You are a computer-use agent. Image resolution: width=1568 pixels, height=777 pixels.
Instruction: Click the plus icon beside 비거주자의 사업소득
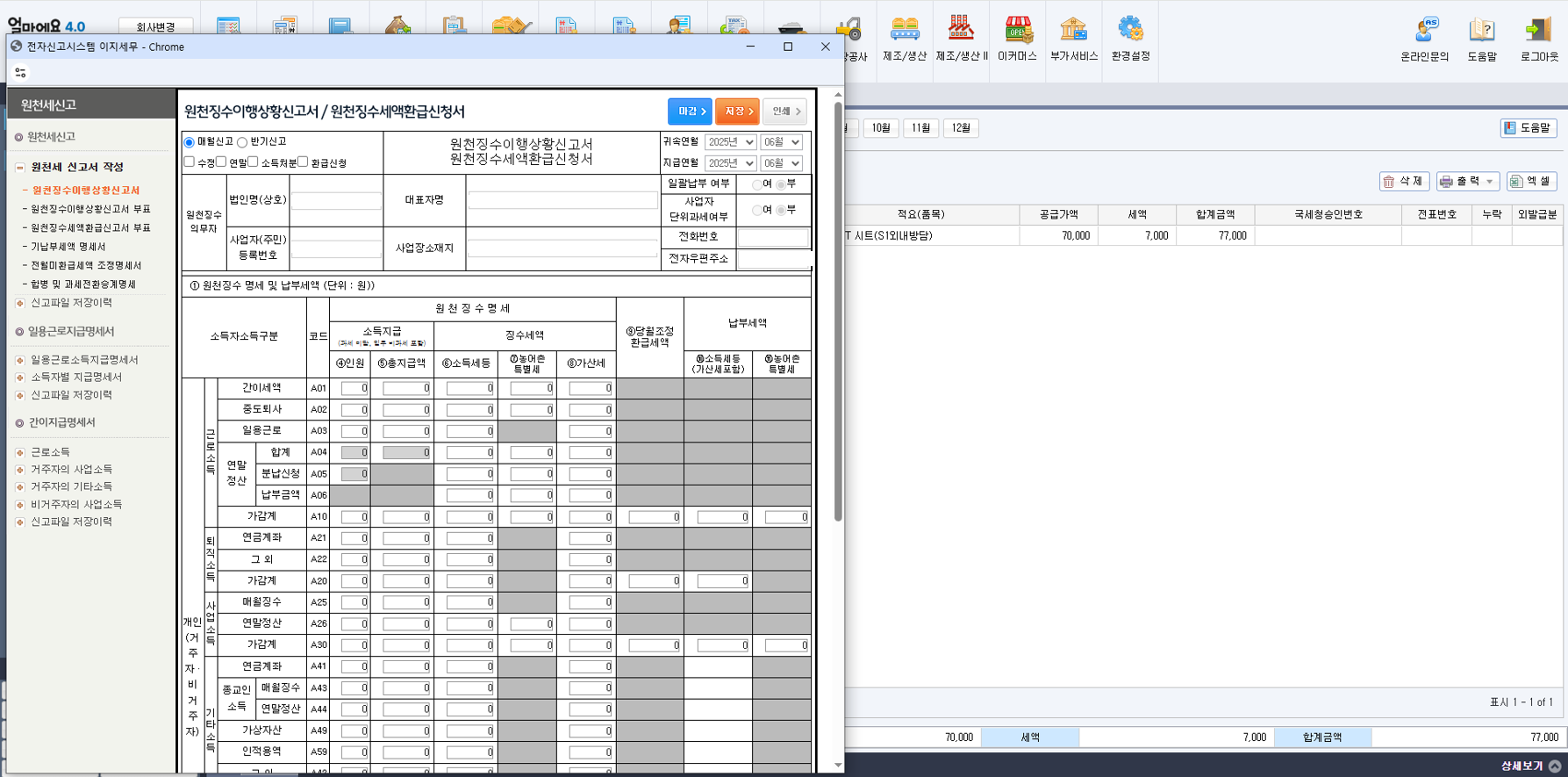point(20,505)
